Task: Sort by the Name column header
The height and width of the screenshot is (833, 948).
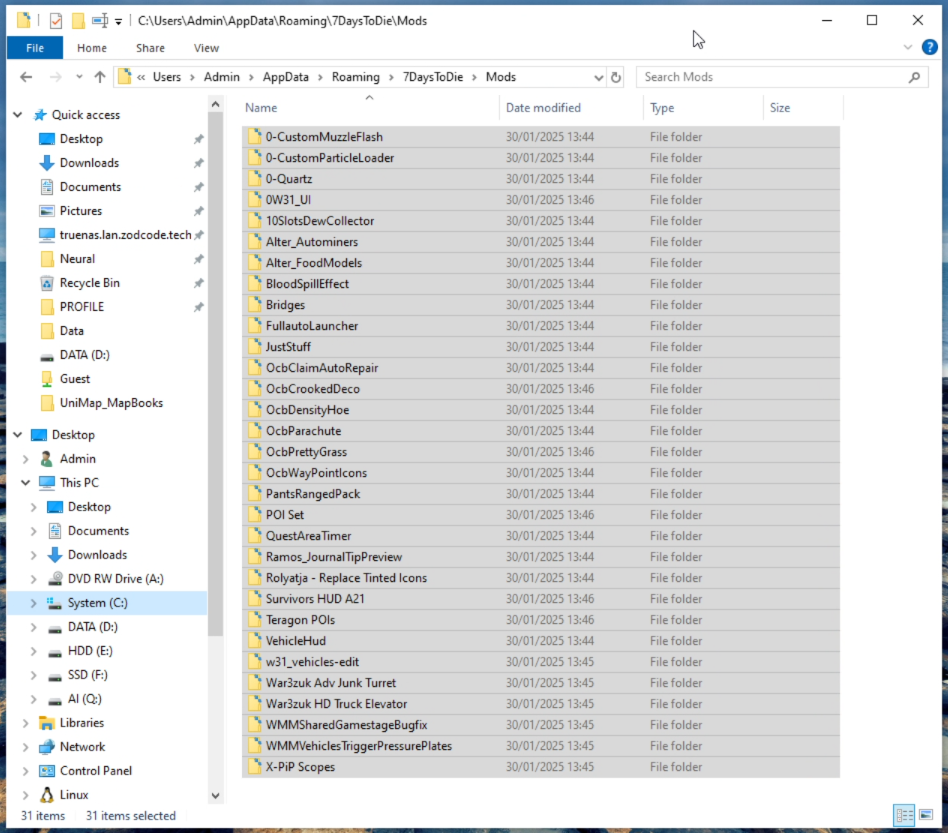Action: (369, 108)
